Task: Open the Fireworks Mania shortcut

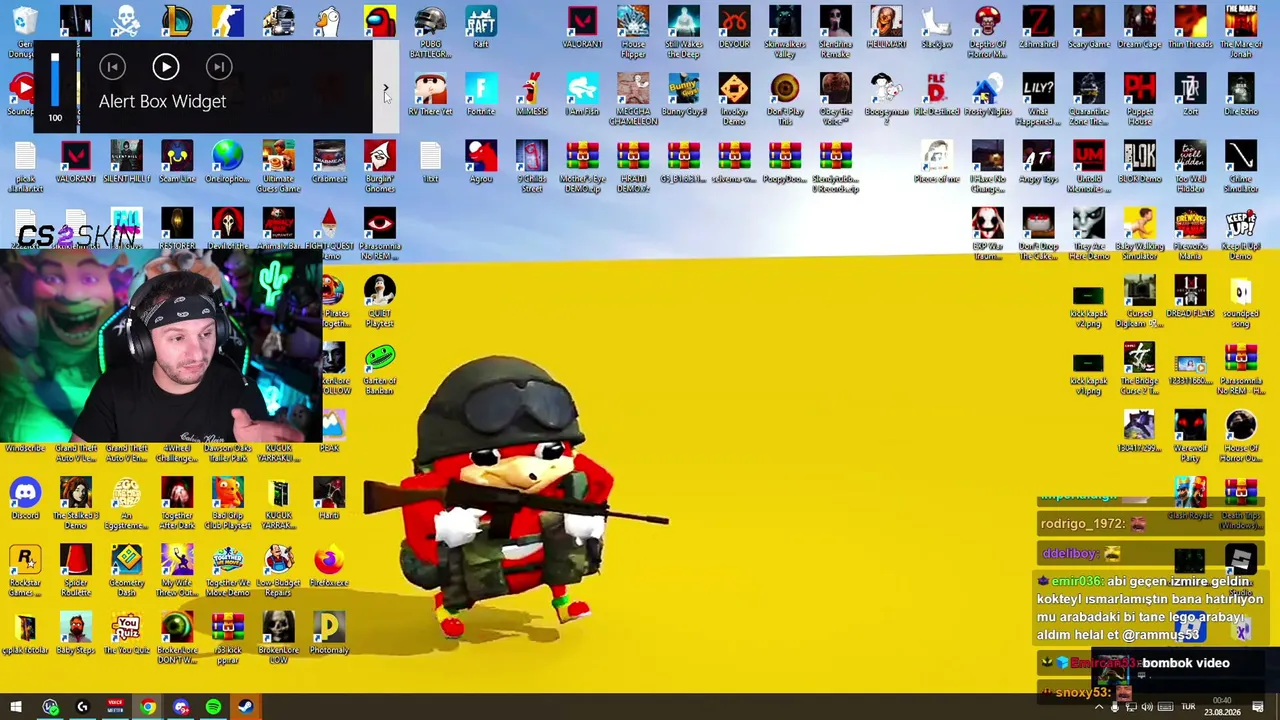Action: pos(1190,234)
